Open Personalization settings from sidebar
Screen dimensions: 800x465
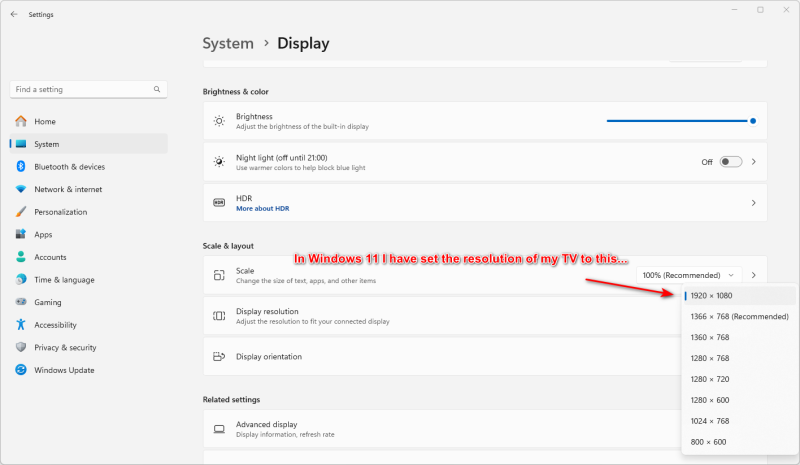tap(60, 212)
